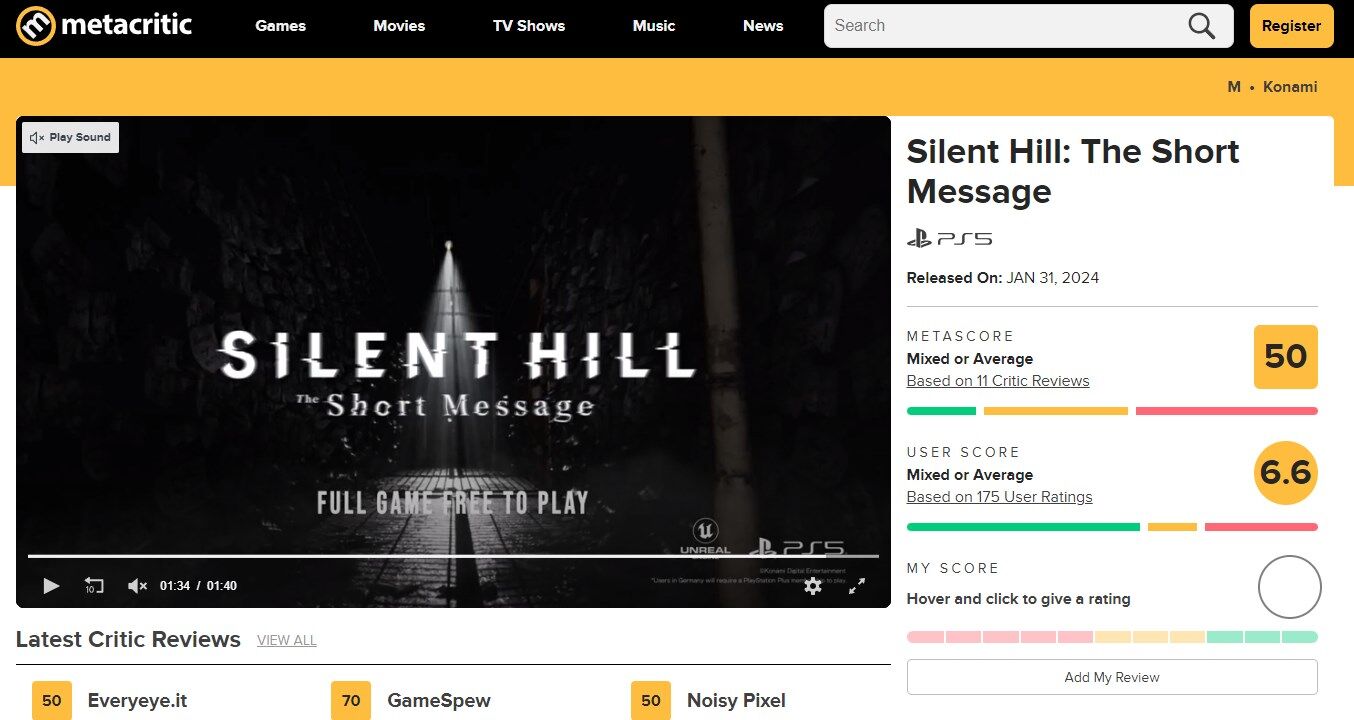The height and width of the screenshot is (720, 1354).
Task: Open VIEW ALL critic reviews
Action: (287, 641)
